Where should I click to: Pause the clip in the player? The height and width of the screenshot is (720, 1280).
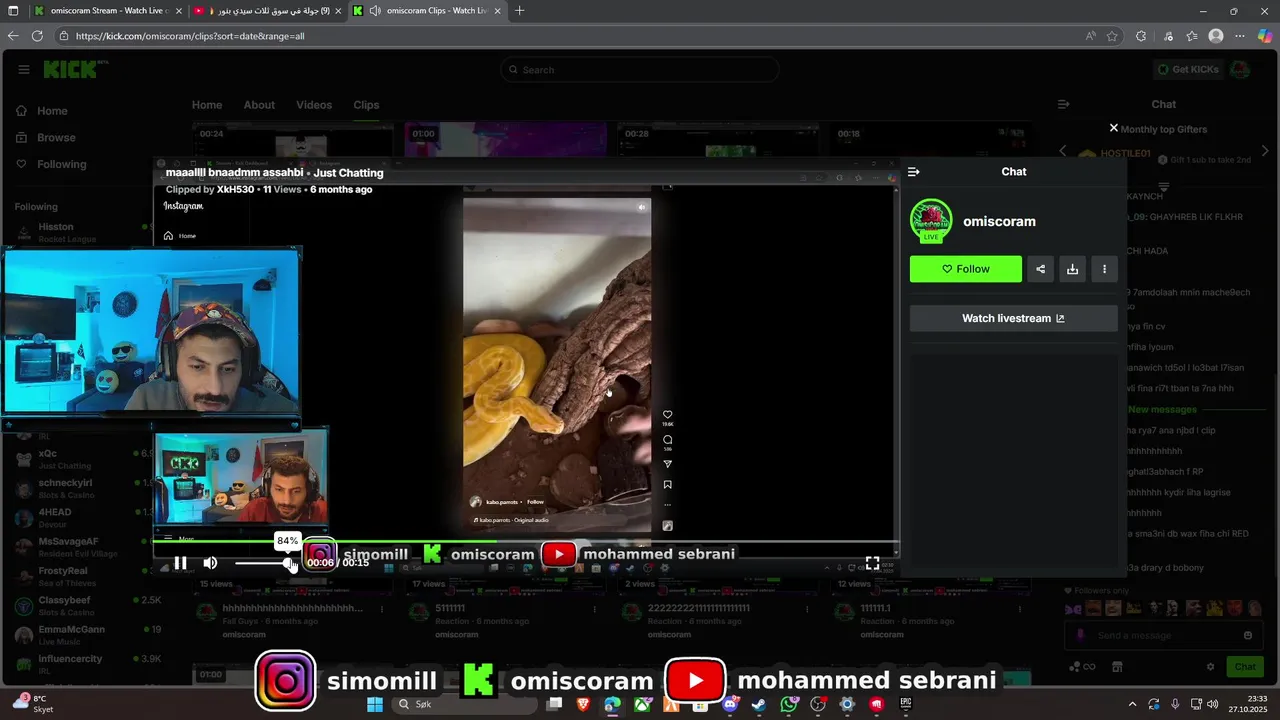tap(180, 563)
